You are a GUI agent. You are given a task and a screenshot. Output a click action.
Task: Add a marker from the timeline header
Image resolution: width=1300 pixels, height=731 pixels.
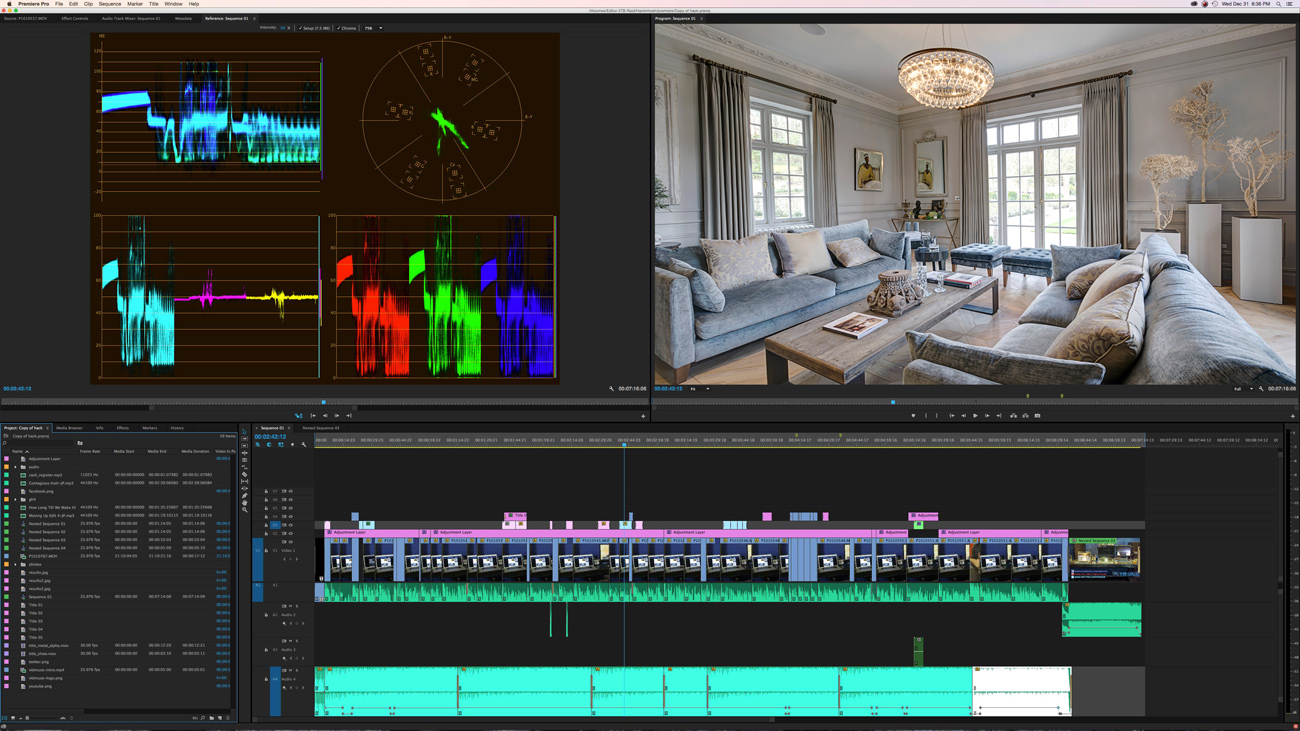(292, 444)
